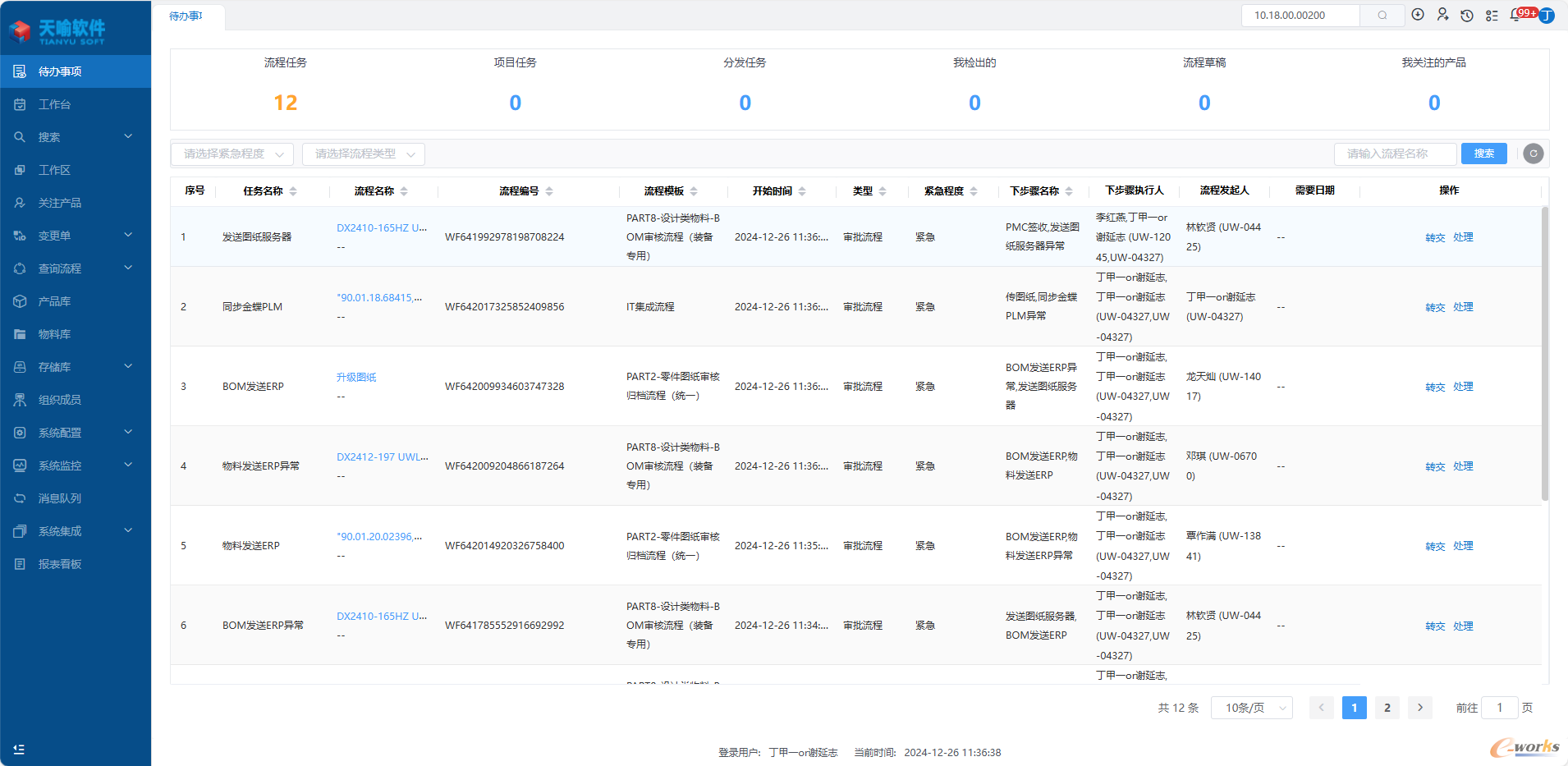Sort by 流程名称 column arrows
Viewport: 1568px width, 766px height.
404,191
